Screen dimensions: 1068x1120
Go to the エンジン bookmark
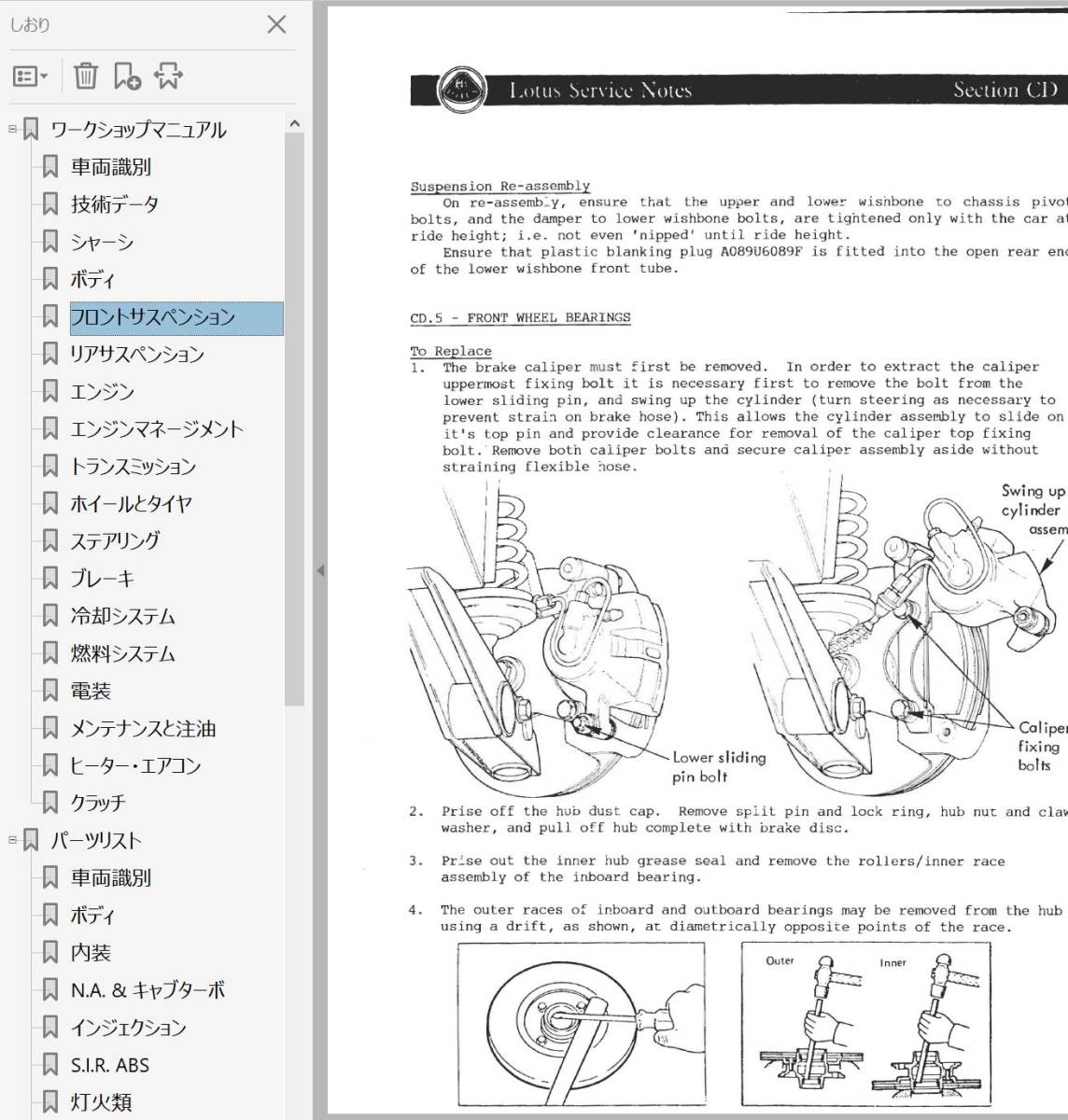[x=102, y=391]
